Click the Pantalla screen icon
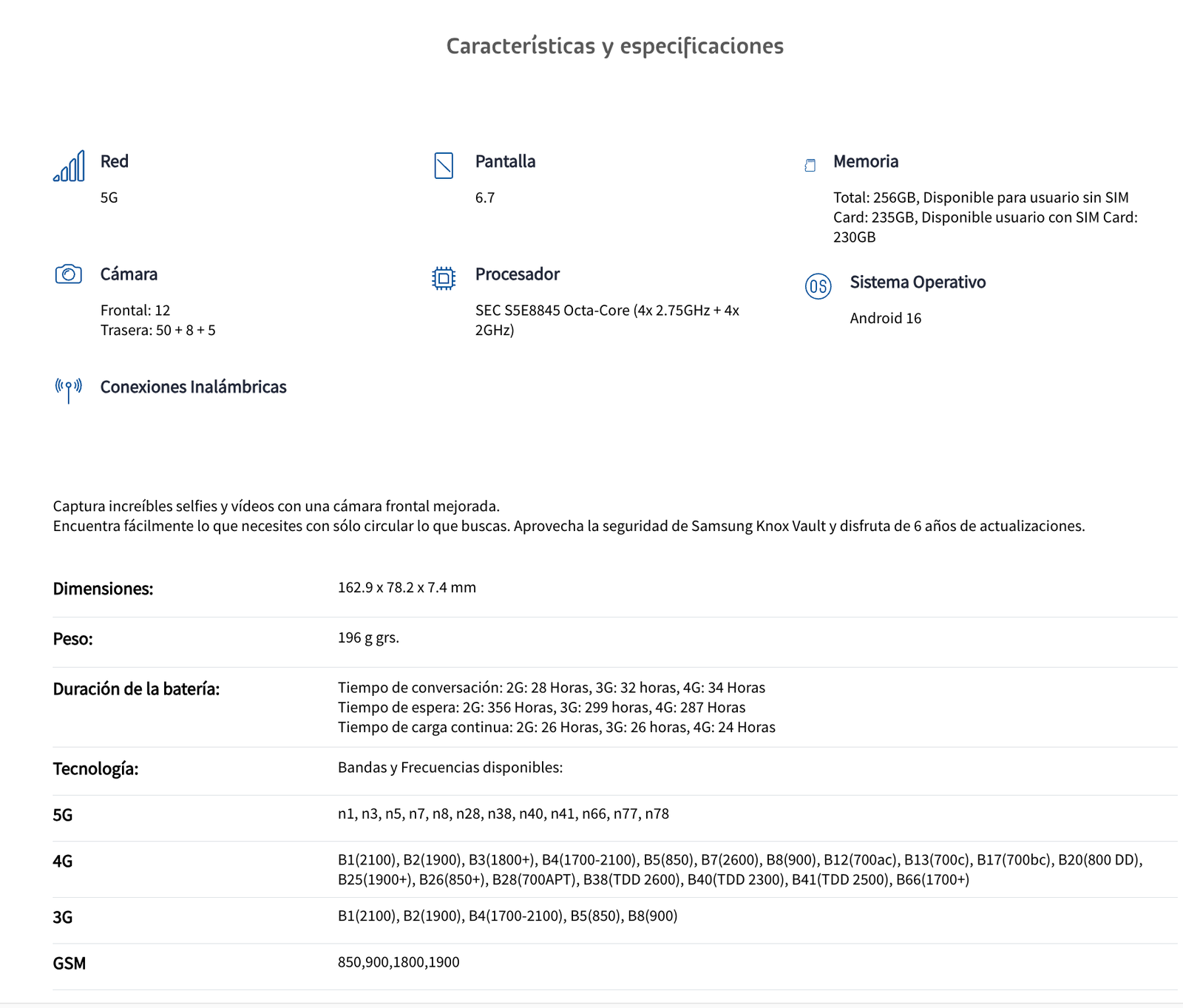1183x1008 pixels. 444,166
